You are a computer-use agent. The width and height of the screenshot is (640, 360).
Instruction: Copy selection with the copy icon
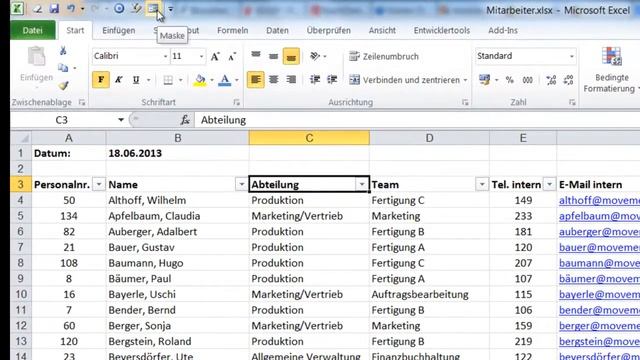coord(63,68)
